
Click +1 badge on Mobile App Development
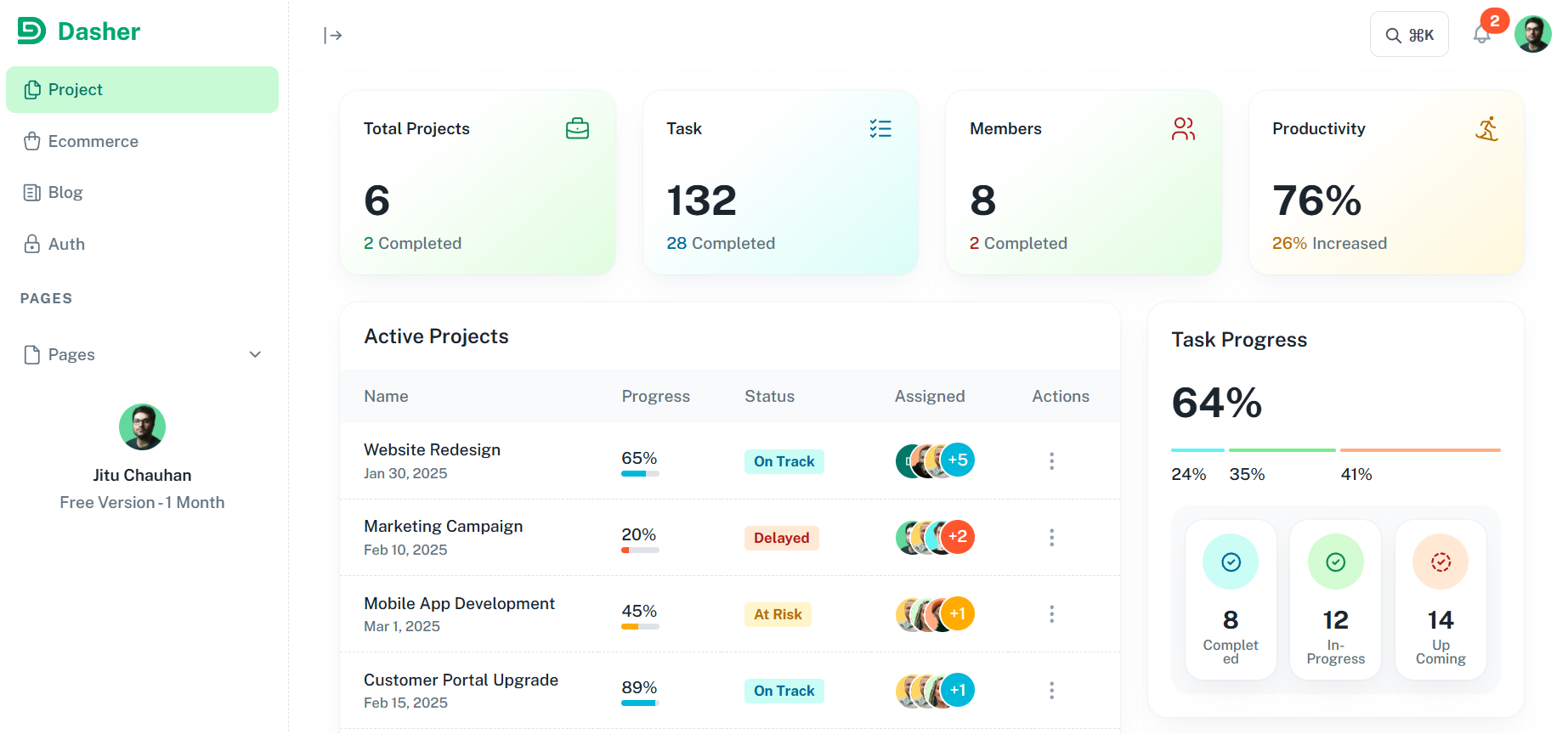tap(958, 613)
